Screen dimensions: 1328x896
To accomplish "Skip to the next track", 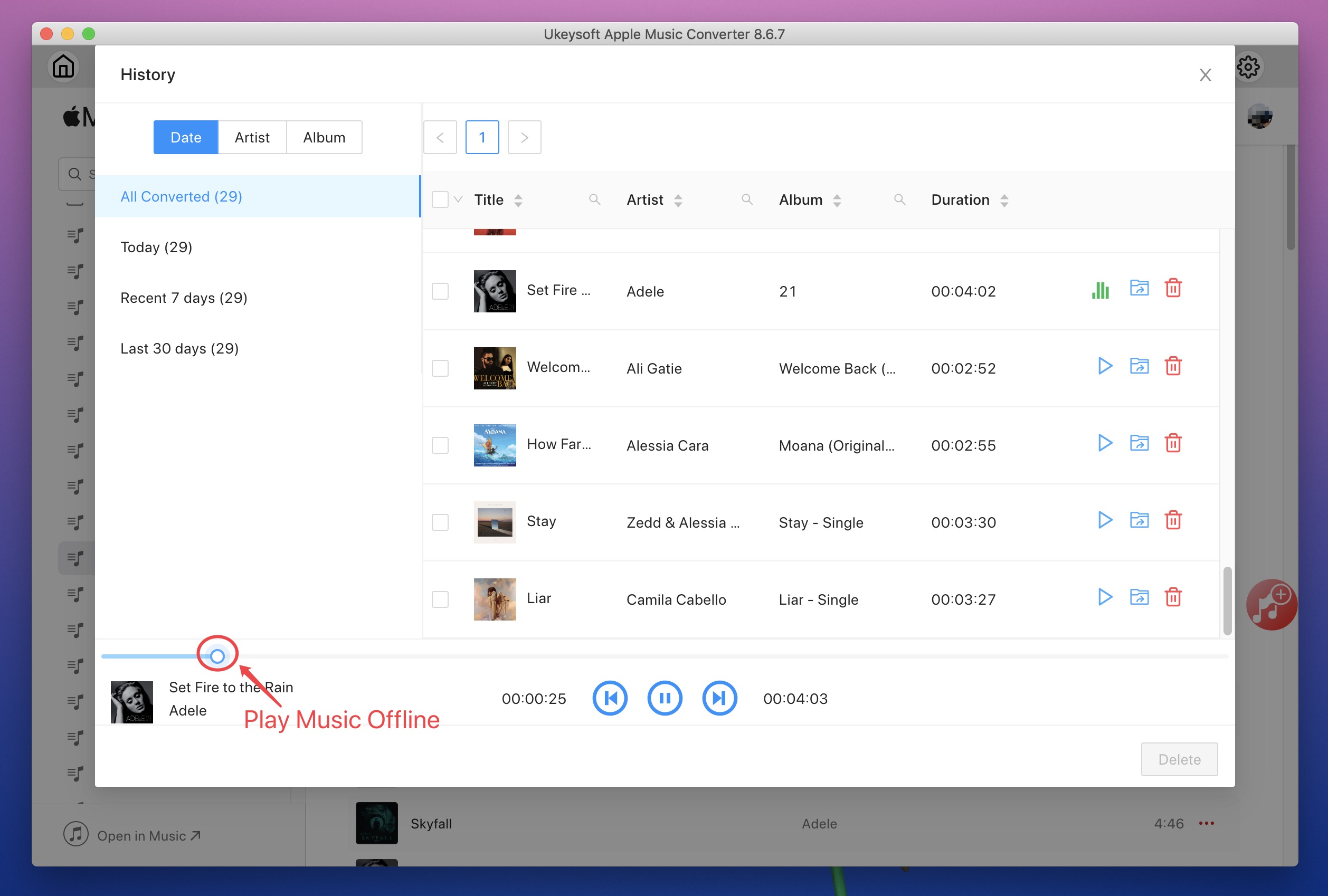I will click(719, 698).
